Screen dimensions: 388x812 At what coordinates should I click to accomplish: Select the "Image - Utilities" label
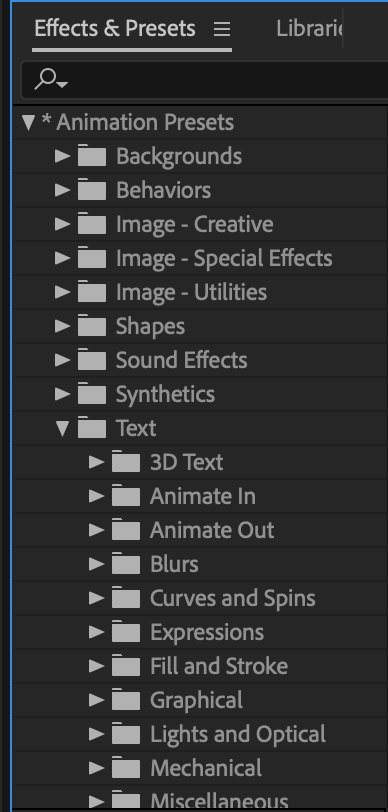tap(191, 292)
